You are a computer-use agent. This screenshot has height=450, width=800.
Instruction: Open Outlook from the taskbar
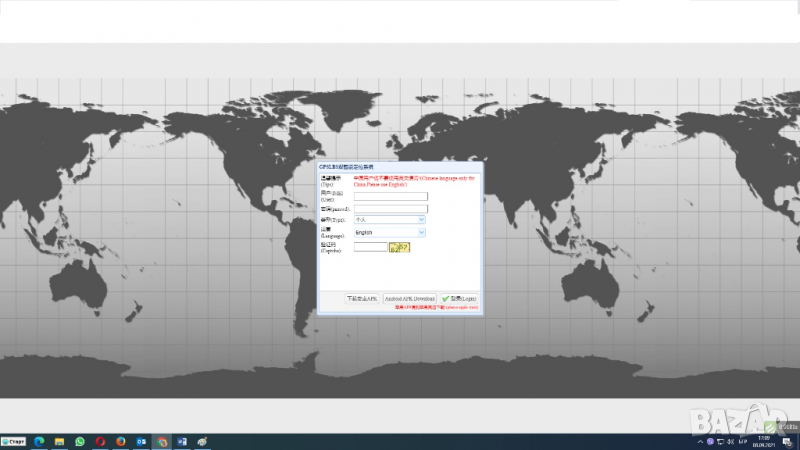(x=141, y=441)
